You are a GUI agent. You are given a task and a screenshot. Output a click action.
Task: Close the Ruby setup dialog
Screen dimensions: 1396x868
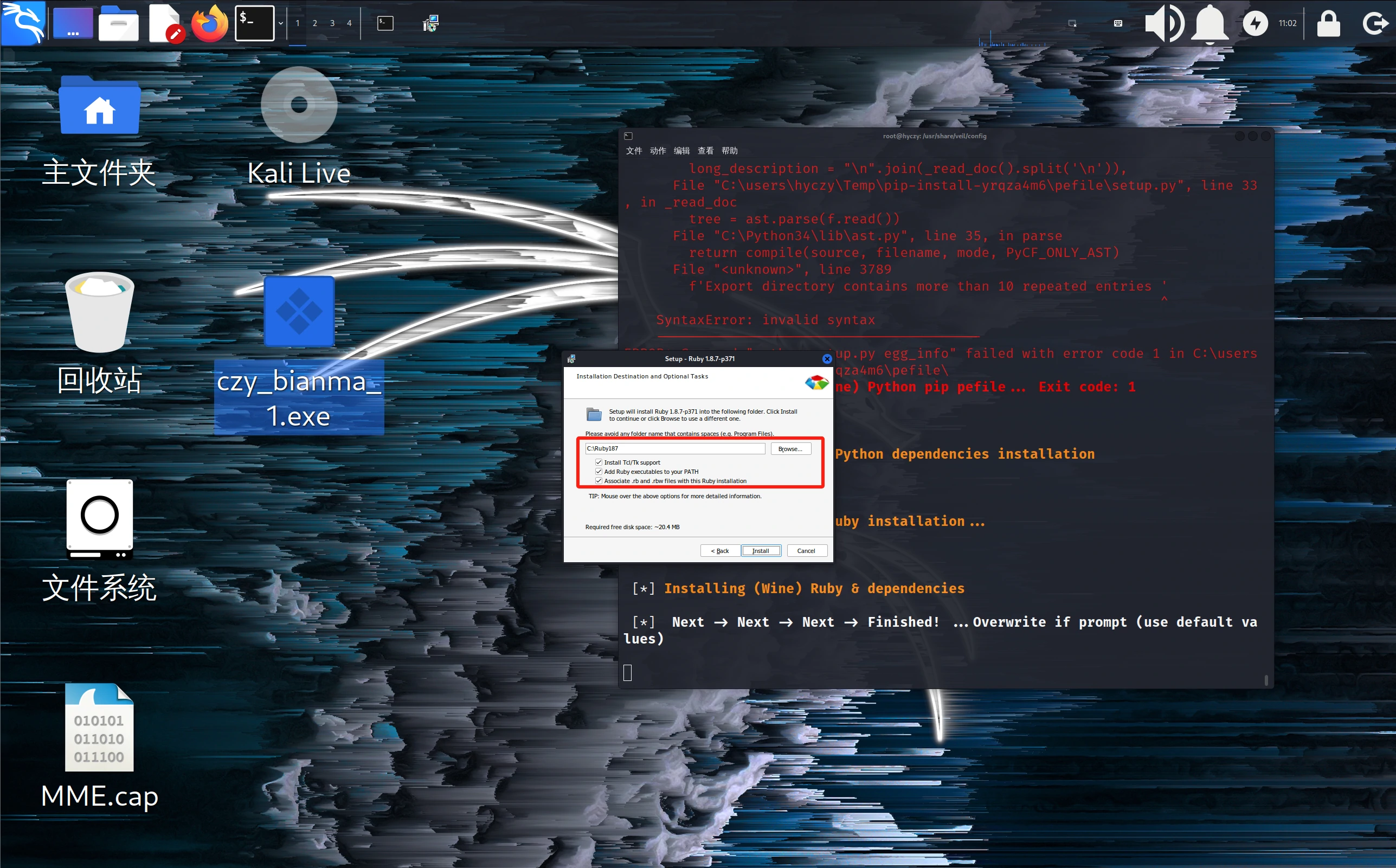(827, 359)
